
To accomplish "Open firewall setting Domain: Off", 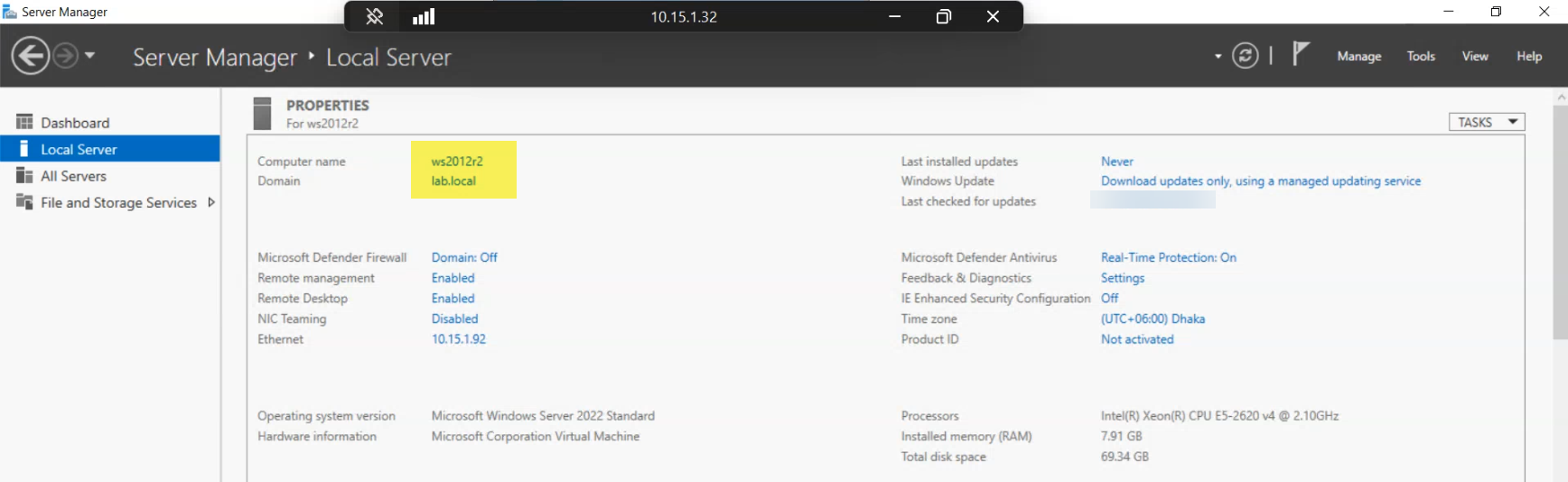I will 464,257.
